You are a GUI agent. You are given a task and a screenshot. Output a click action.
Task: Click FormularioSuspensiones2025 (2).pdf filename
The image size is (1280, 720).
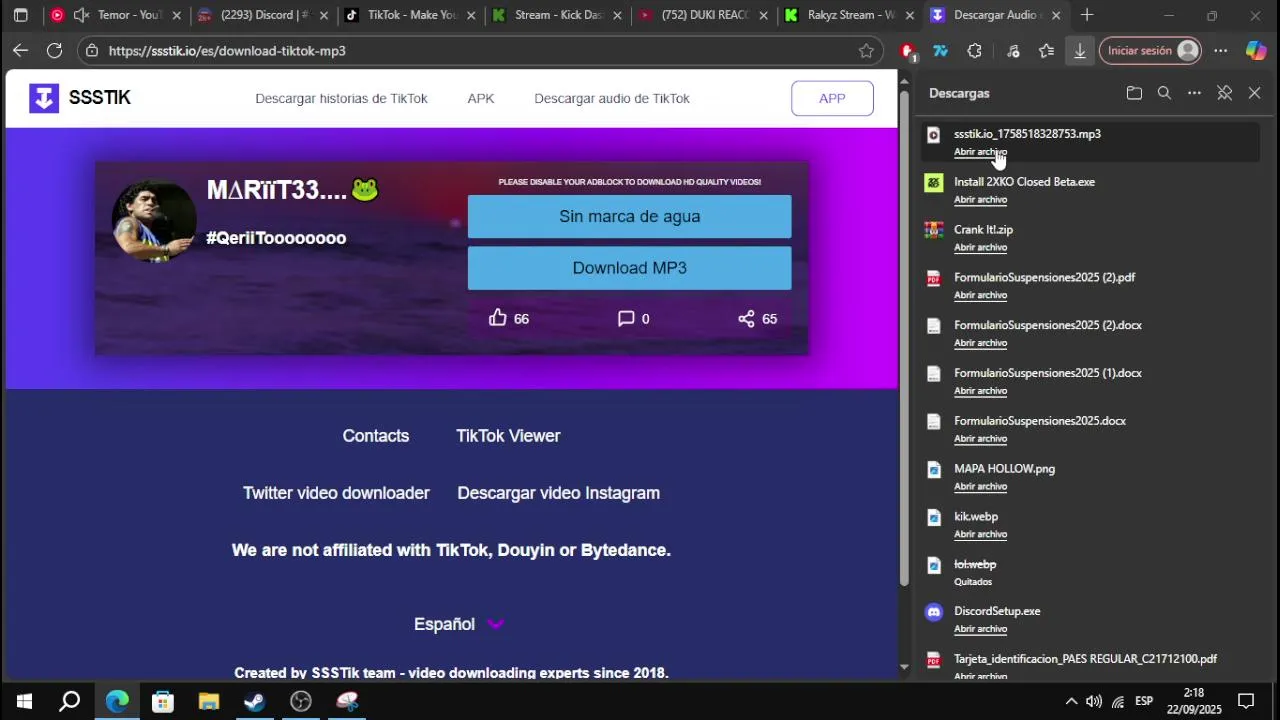click(1044, 277)
